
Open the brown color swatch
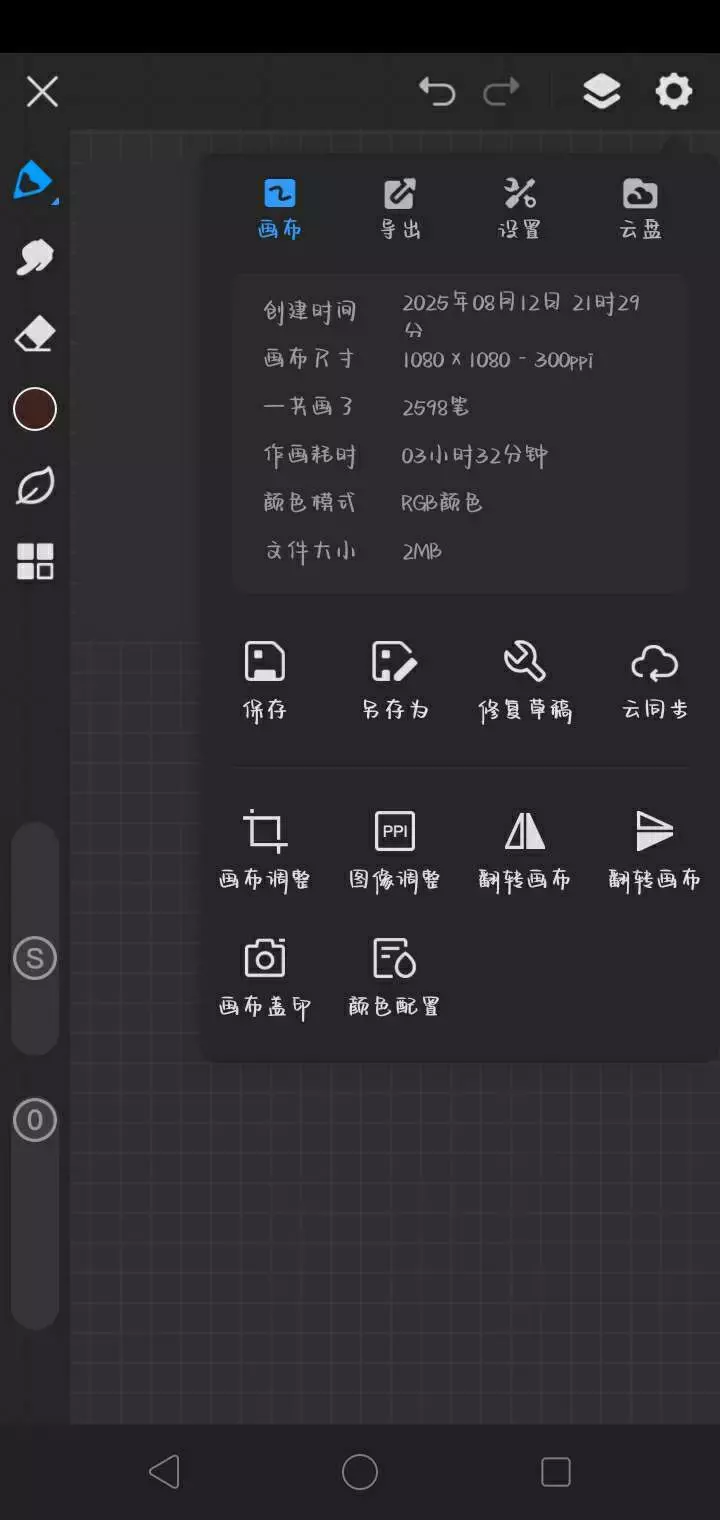(35, 409)
